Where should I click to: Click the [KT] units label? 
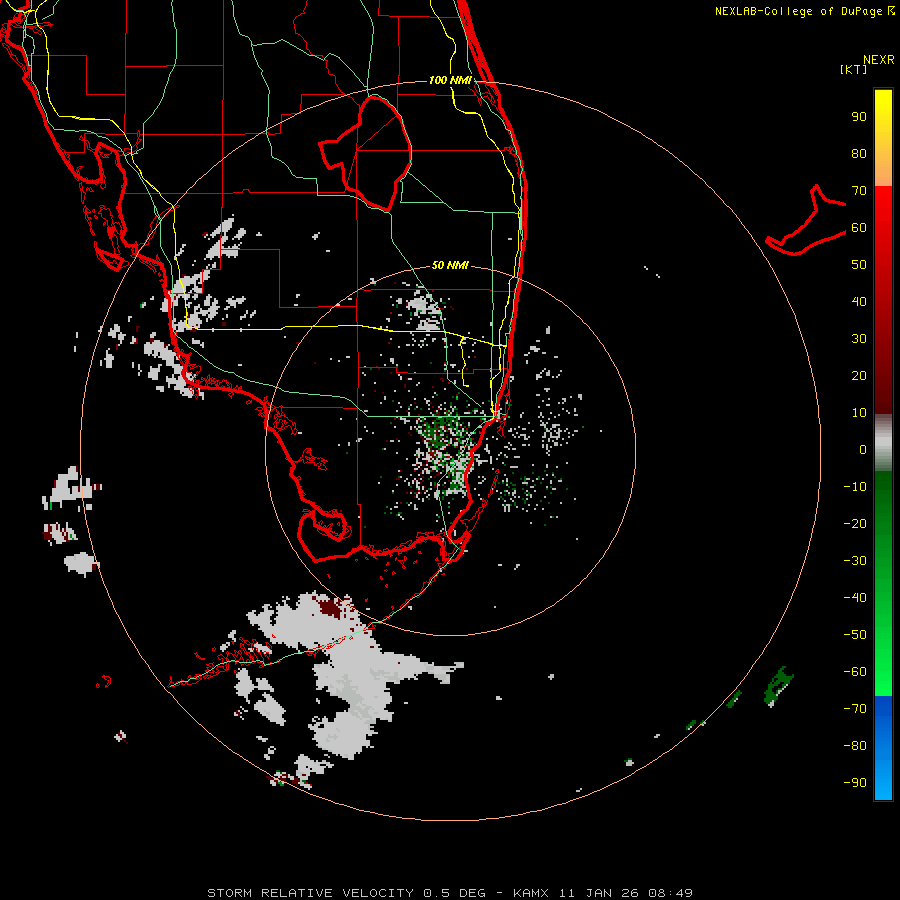[x=854, y=69]
